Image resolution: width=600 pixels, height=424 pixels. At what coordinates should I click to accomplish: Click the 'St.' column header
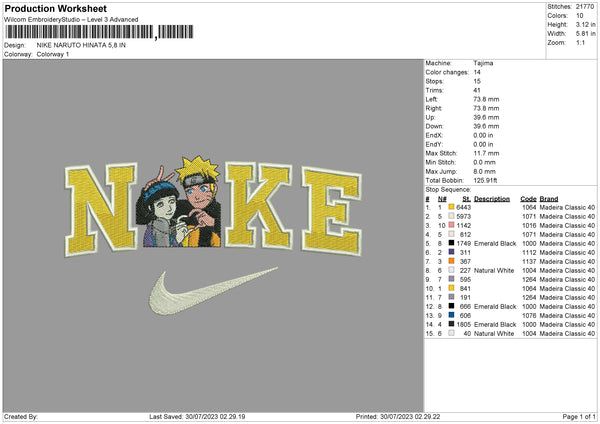(466, 199)
